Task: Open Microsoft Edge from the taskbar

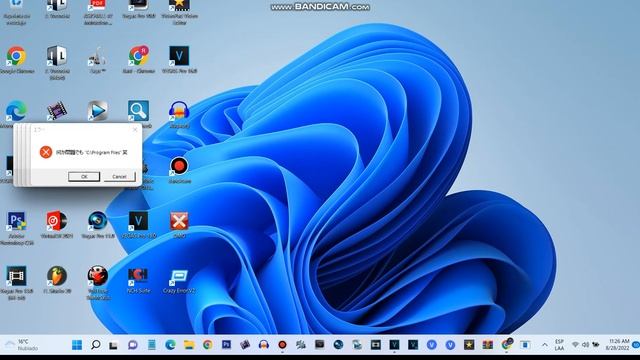Action: (170, 345)
